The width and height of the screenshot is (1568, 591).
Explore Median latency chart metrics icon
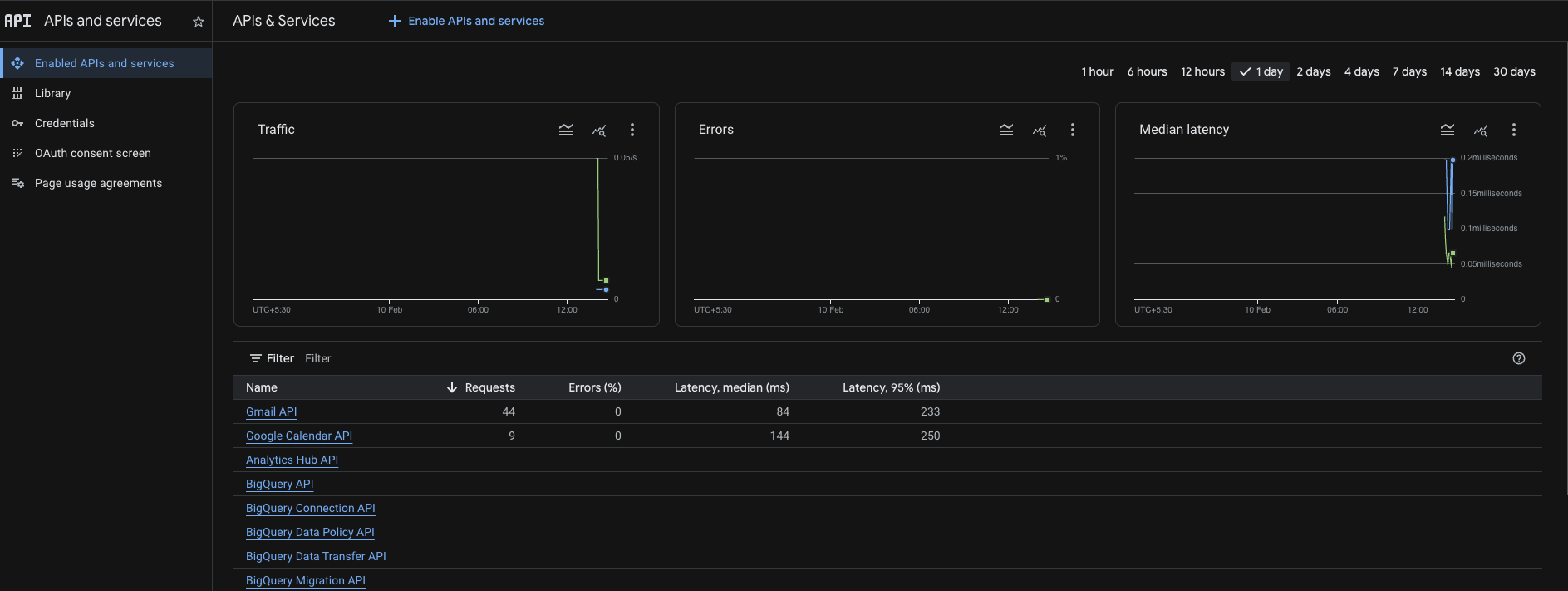[1481, 130]
